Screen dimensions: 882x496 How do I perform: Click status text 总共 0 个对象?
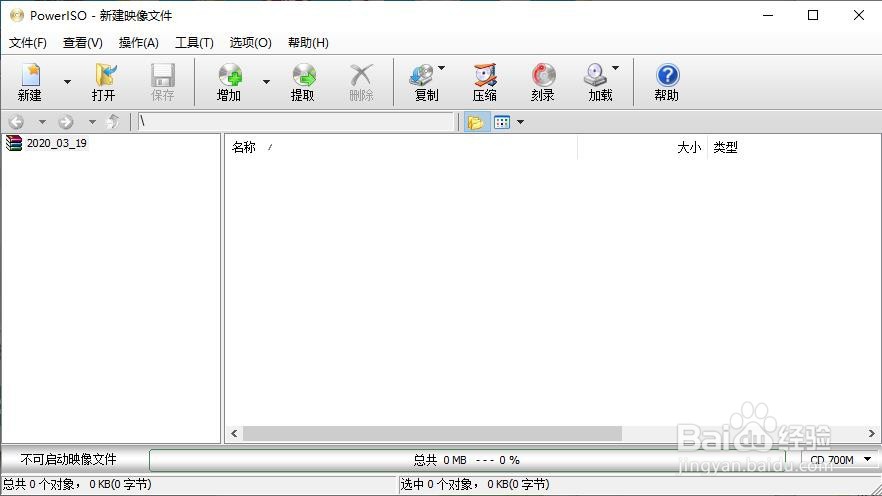[x=77, y=484]
